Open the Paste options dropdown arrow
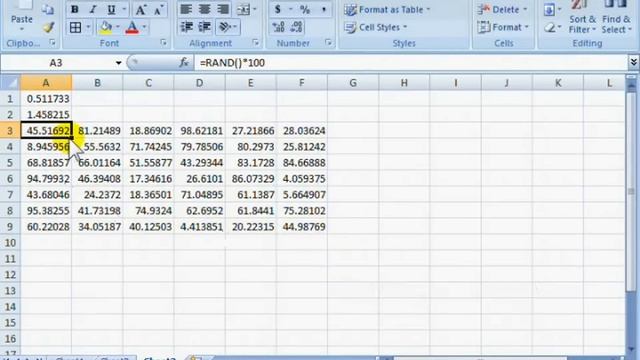This screenshot has width=640, height=360. click(22, 29)
